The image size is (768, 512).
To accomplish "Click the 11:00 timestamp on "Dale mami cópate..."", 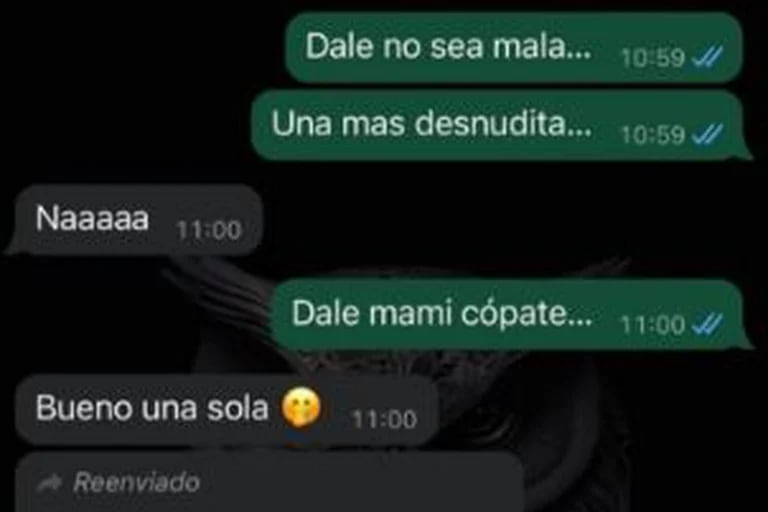I will (x=652, y=324).
